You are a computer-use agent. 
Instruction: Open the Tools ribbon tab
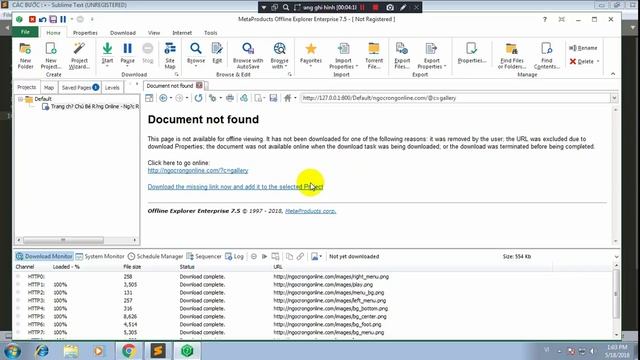click(x=211, y=33)
